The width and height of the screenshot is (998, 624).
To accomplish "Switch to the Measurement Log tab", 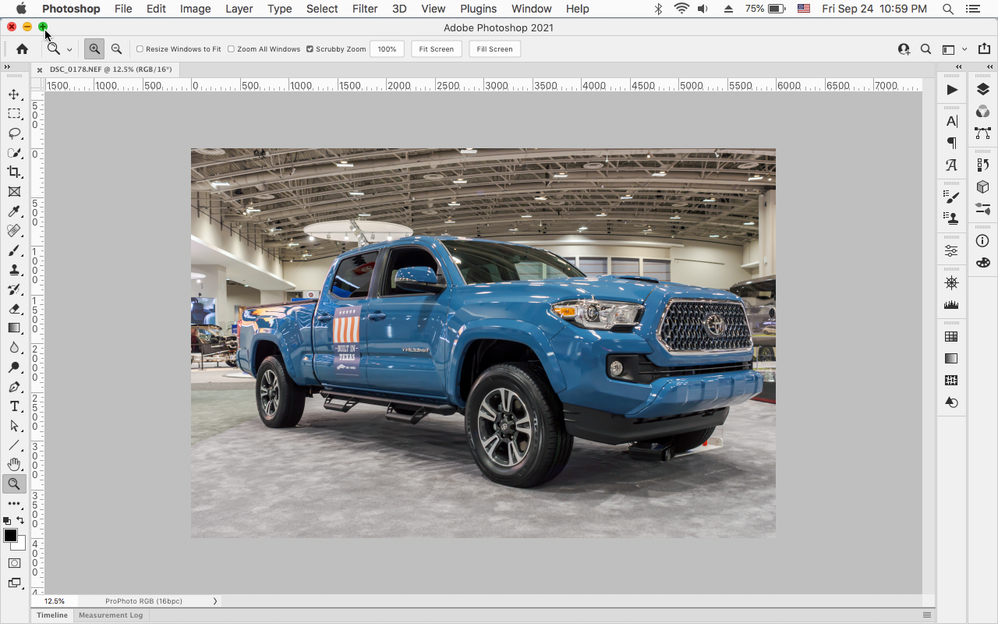I will coord(111,615).
